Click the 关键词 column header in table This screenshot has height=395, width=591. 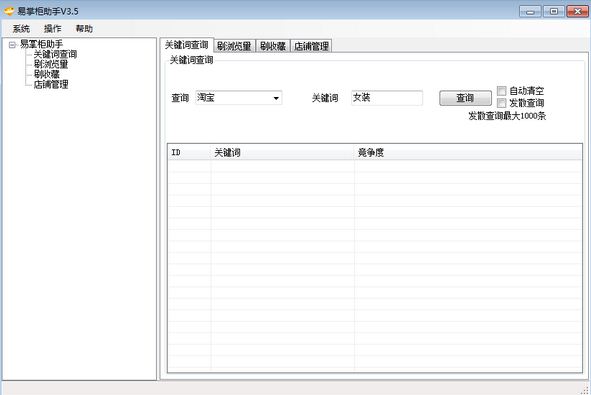click(282, 153)
